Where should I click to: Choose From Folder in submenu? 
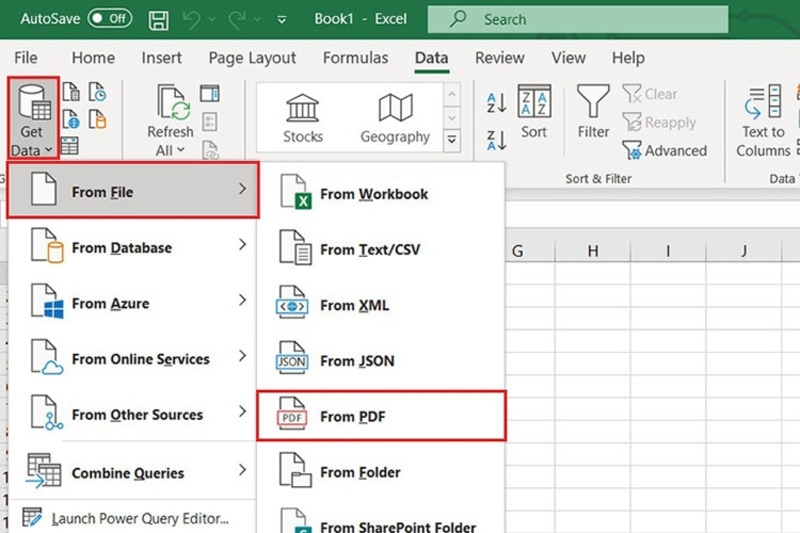point(381,472)
